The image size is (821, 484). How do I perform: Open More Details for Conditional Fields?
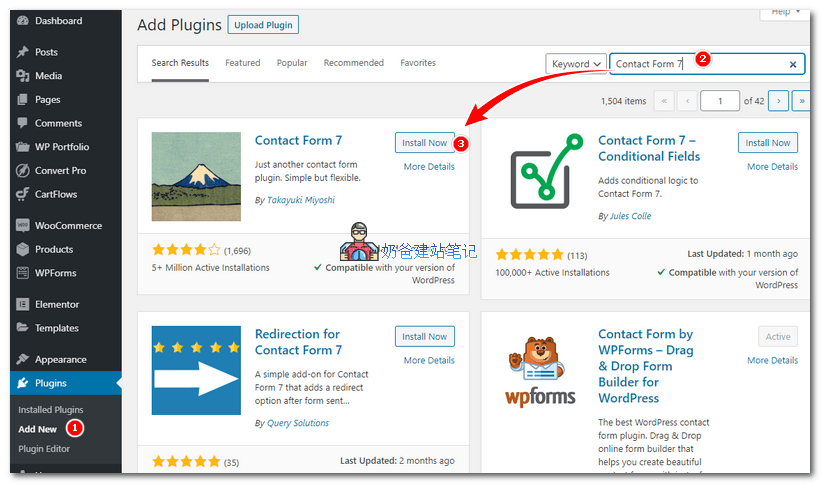(772, 167)
